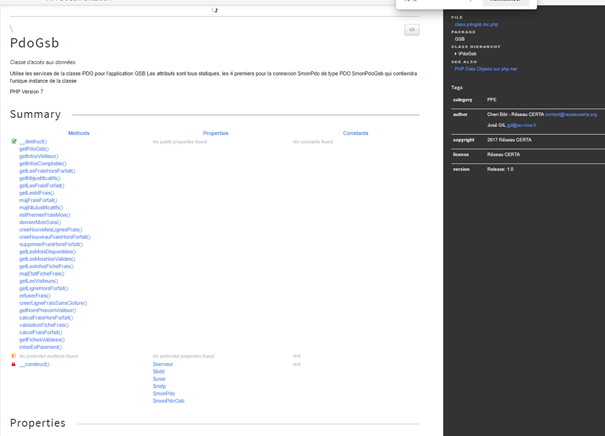This screenshot has height=436, width=605.
Task: Click the green public visibility icon
Action: [x=14, y=141]
